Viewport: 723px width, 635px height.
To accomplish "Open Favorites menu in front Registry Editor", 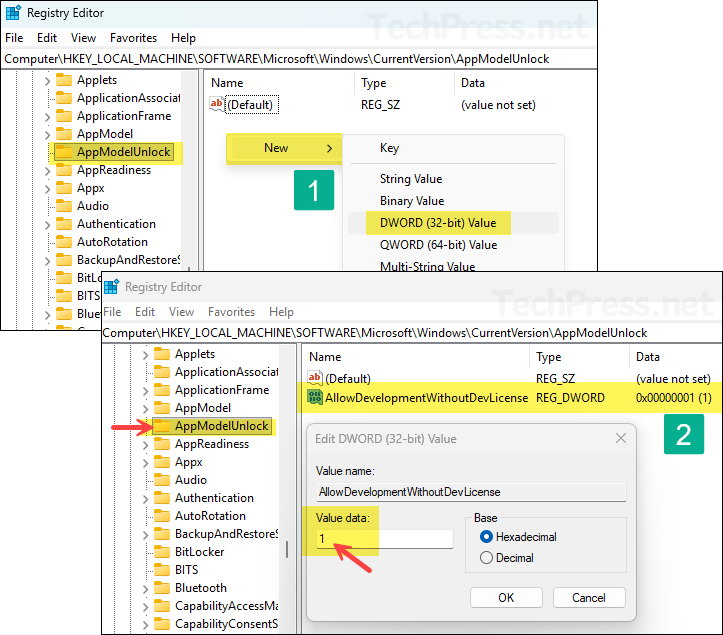I will [x=231, y=312].
